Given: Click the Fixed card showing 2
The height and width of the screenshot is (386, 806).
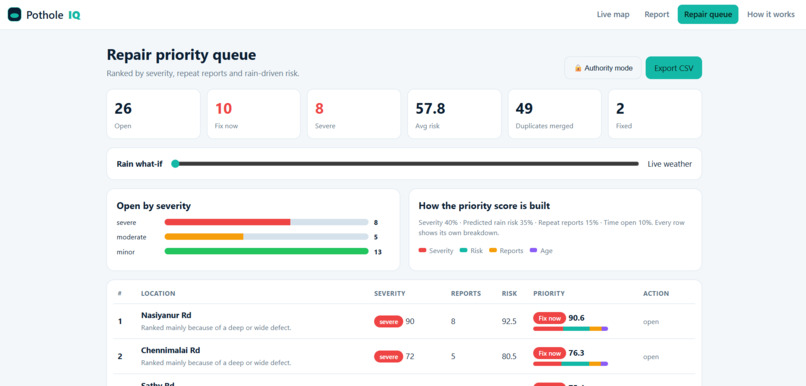Looking at the screenshot, I should point(655,114).
